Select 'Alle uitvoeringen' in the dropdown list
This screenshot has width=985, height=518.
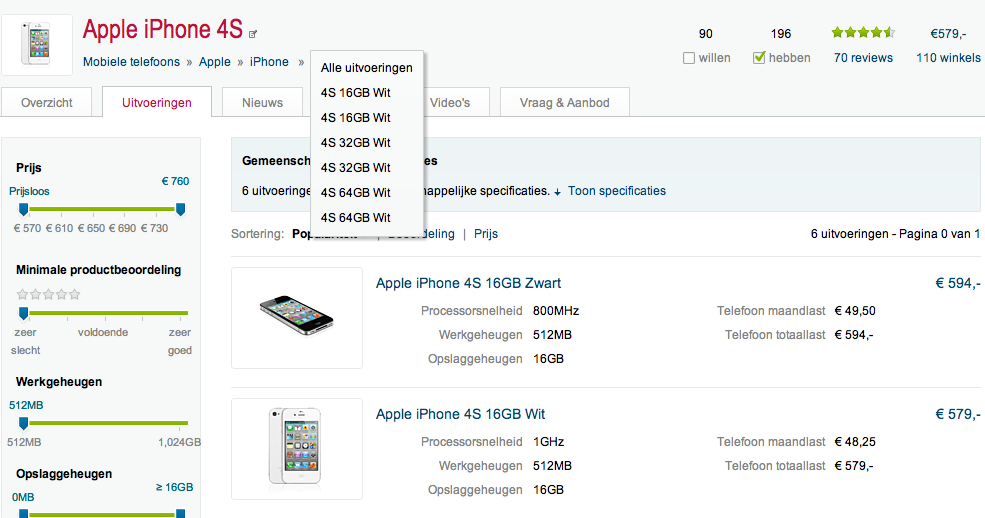click(x=367, y=68)
